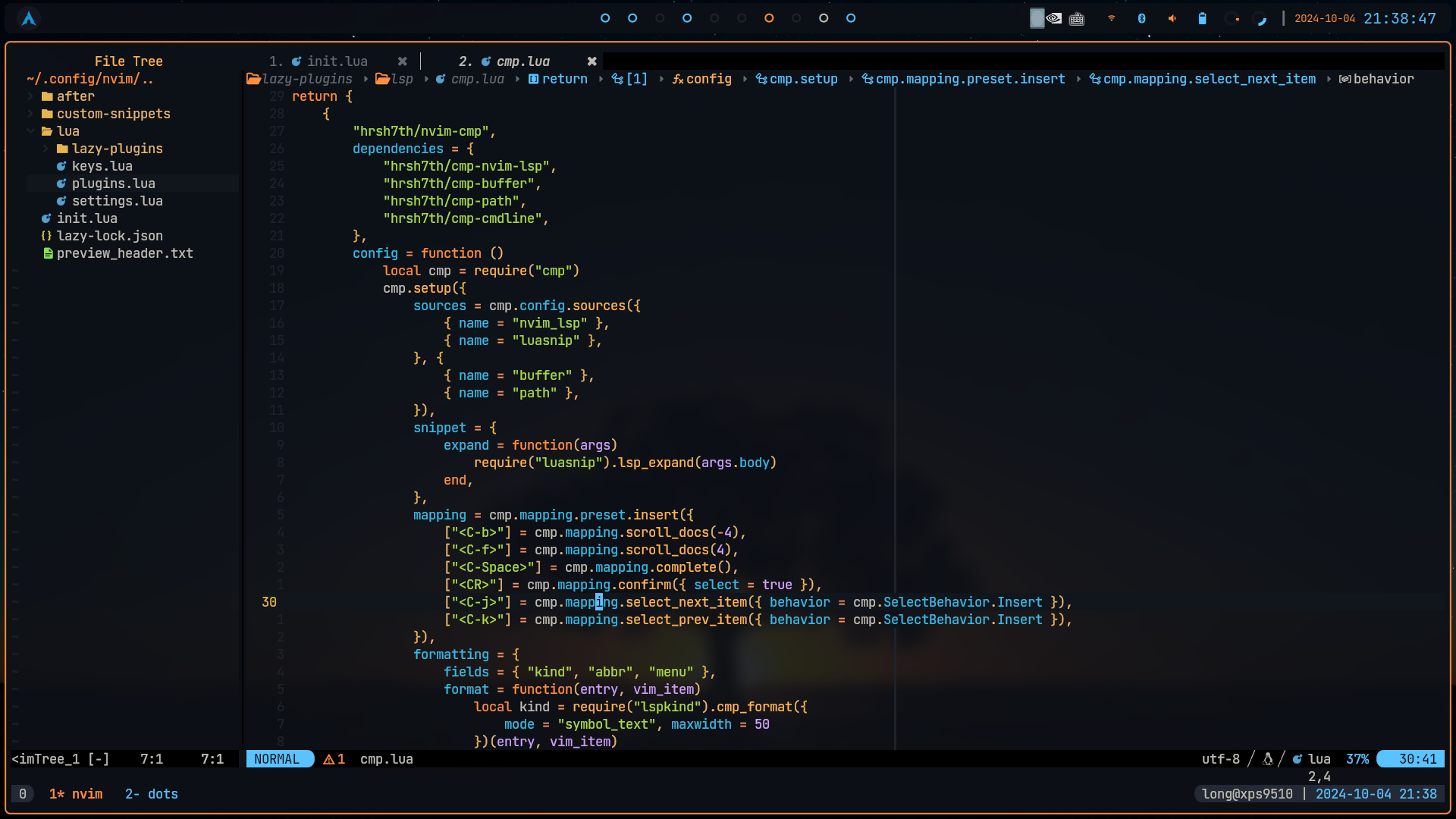Click the 'behavior' breadcrumb
The height and width of the screenshot is (819, 1456).
click(1376, 79)
